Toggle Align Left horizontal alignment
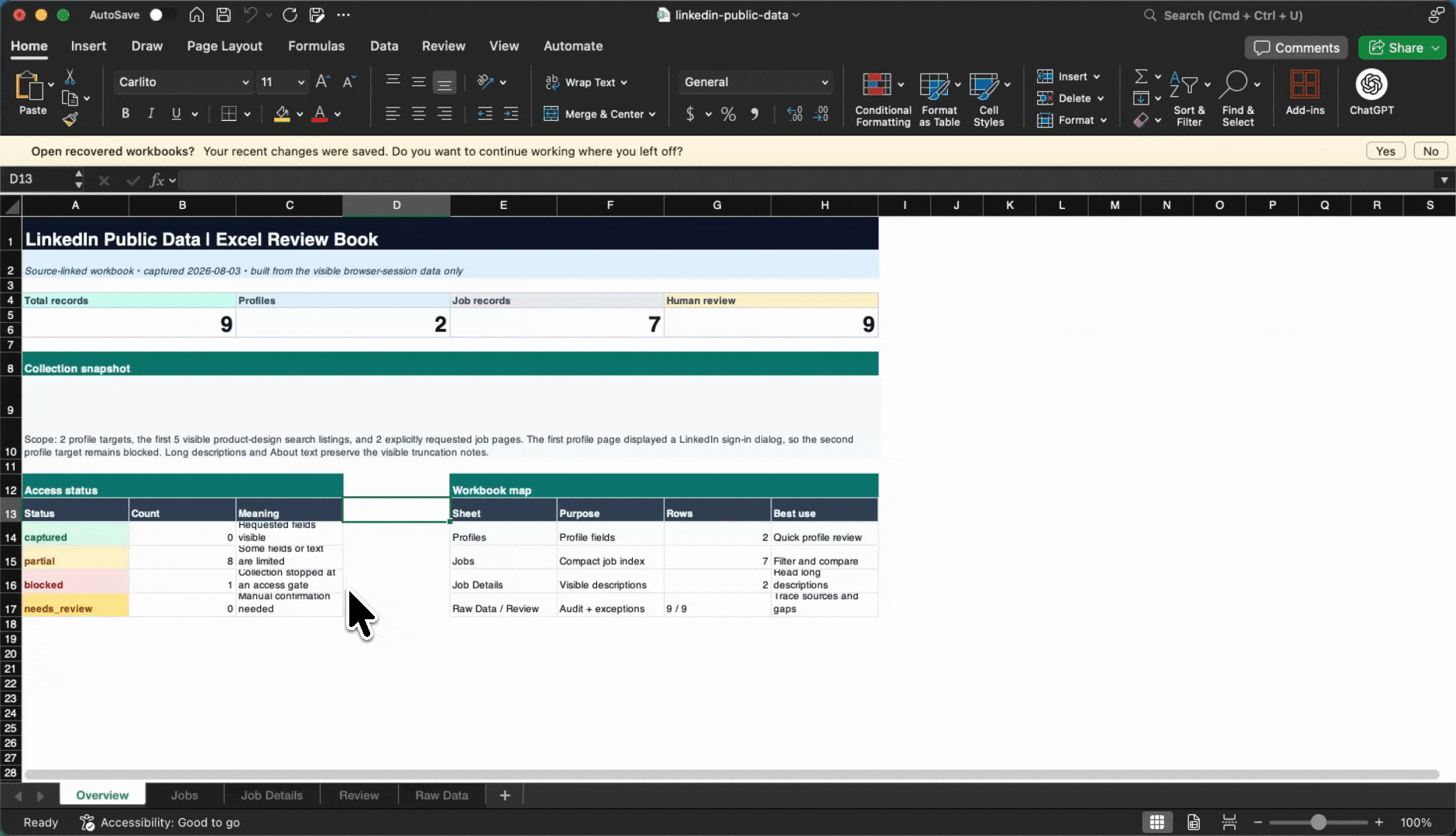Viewport: 1456px width, 836px height. (393, 115)
